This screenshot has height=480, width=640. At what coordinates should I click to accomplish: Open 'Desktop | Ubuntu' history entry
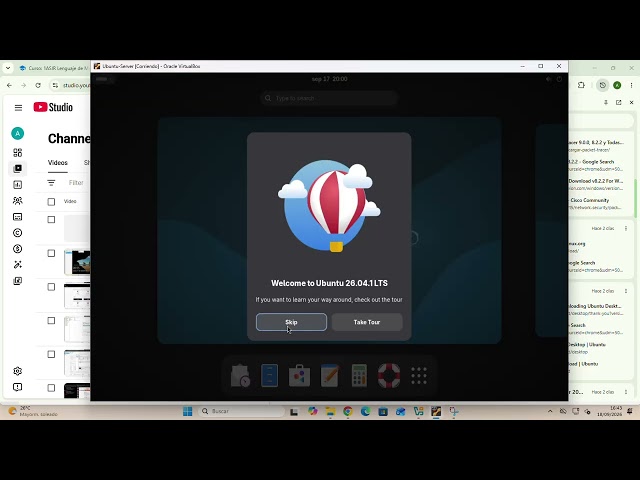(x=596, y=348)
